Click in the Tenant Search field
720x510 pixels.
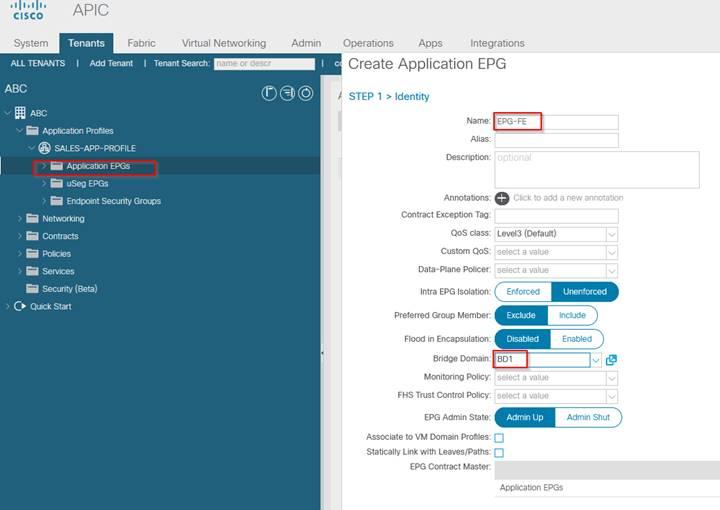[264, 64]
